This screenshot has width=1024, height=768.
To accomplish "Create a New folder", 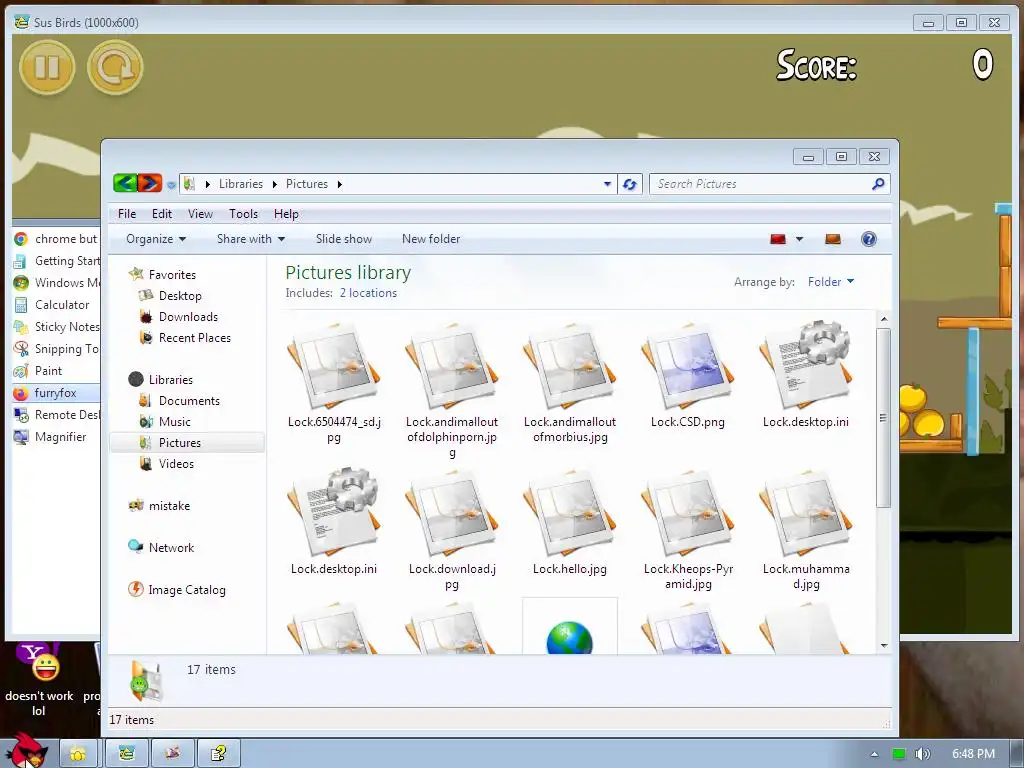I will click(x=431, y=239).
